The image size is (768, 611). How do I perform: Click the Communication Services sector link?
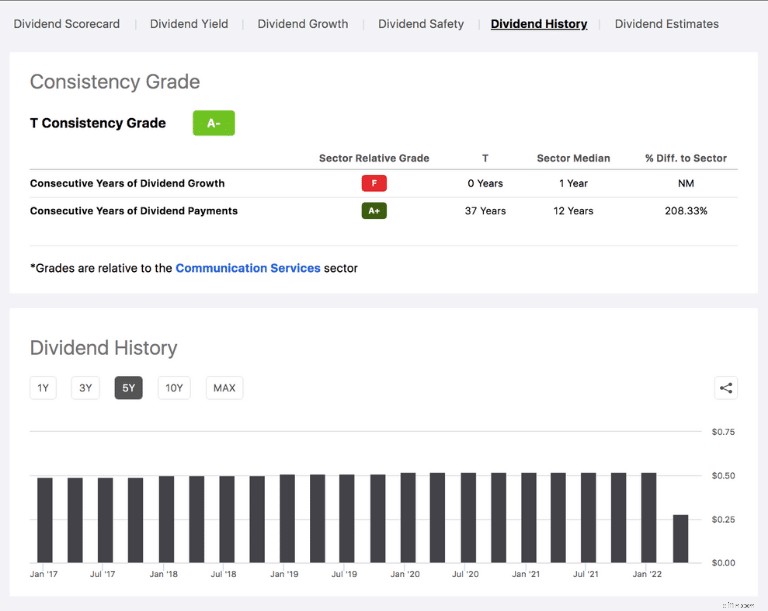248,268
